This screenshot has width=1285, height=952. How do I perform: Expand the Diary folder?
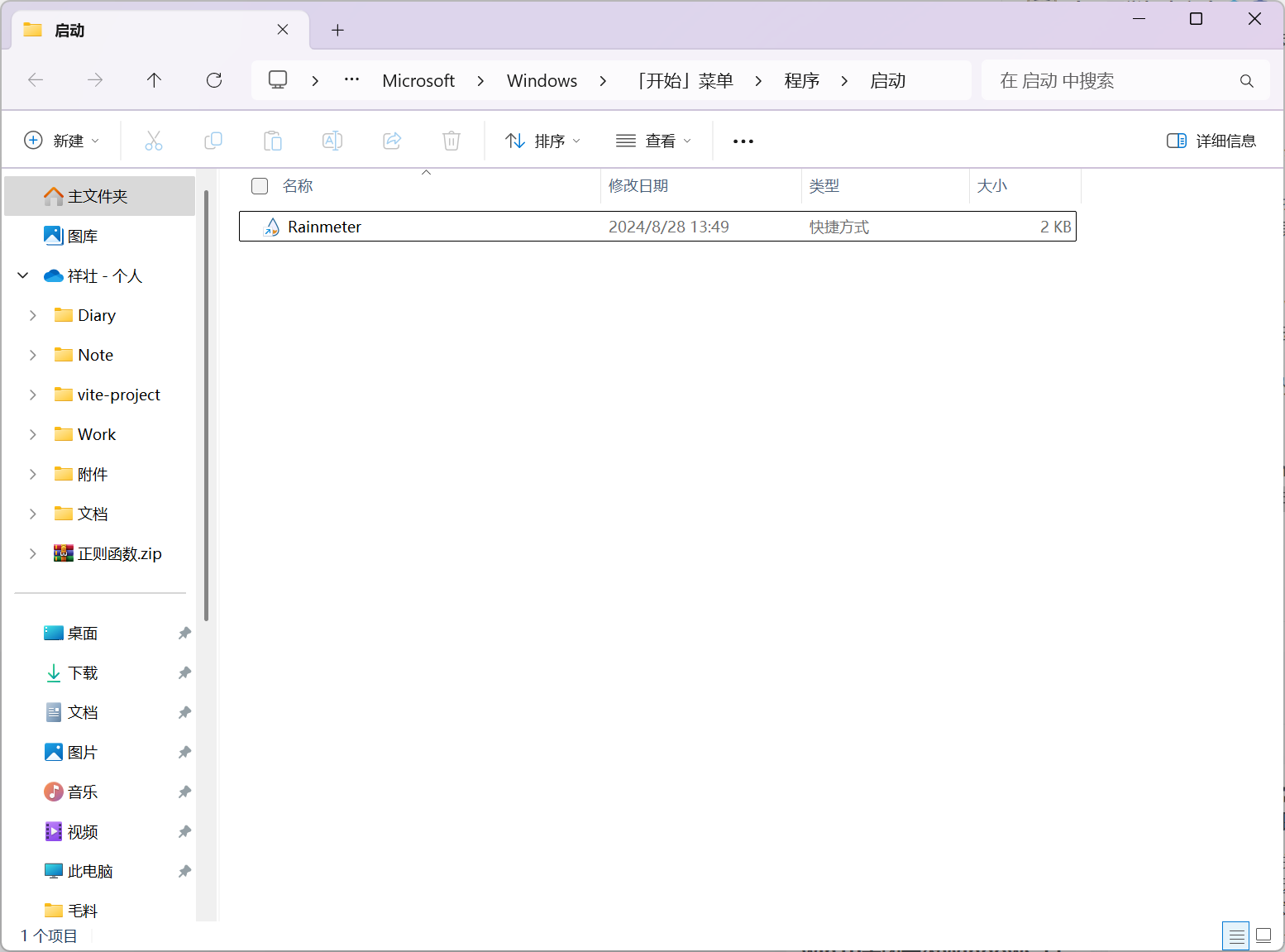33,315
